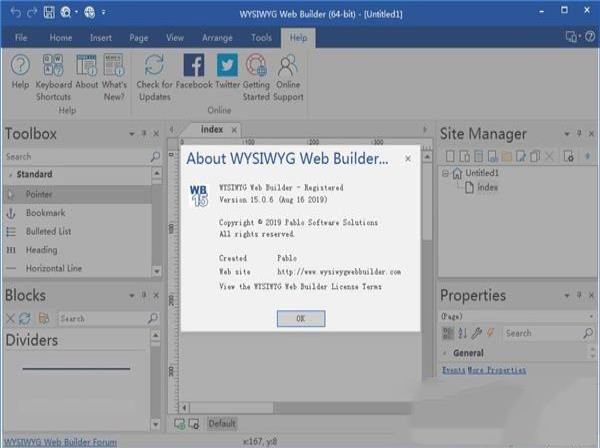Image resolution: width=600 pixels, height=448 pixels.
Task: Pin the Blocks panel
Action: [x=144, y=295]
